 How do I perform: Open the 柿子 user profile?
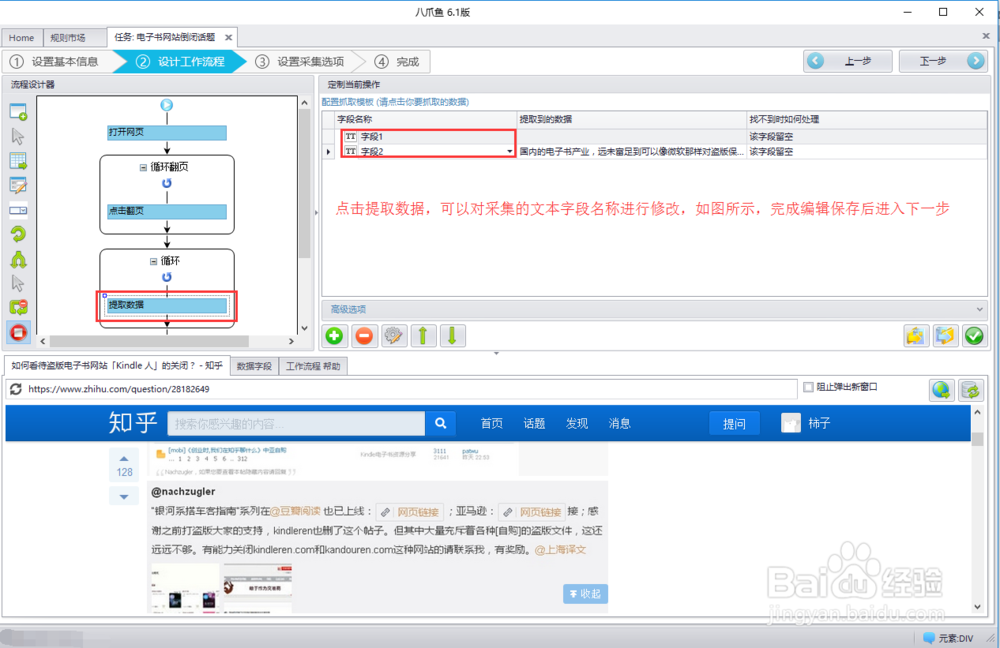tap(806, 423)
